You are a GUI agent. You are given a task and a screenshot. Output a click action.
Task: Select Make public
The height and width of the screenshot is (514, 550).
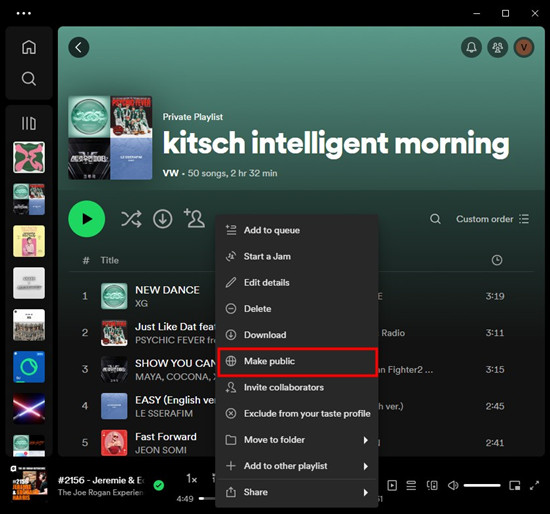click(x=297, y=361)
